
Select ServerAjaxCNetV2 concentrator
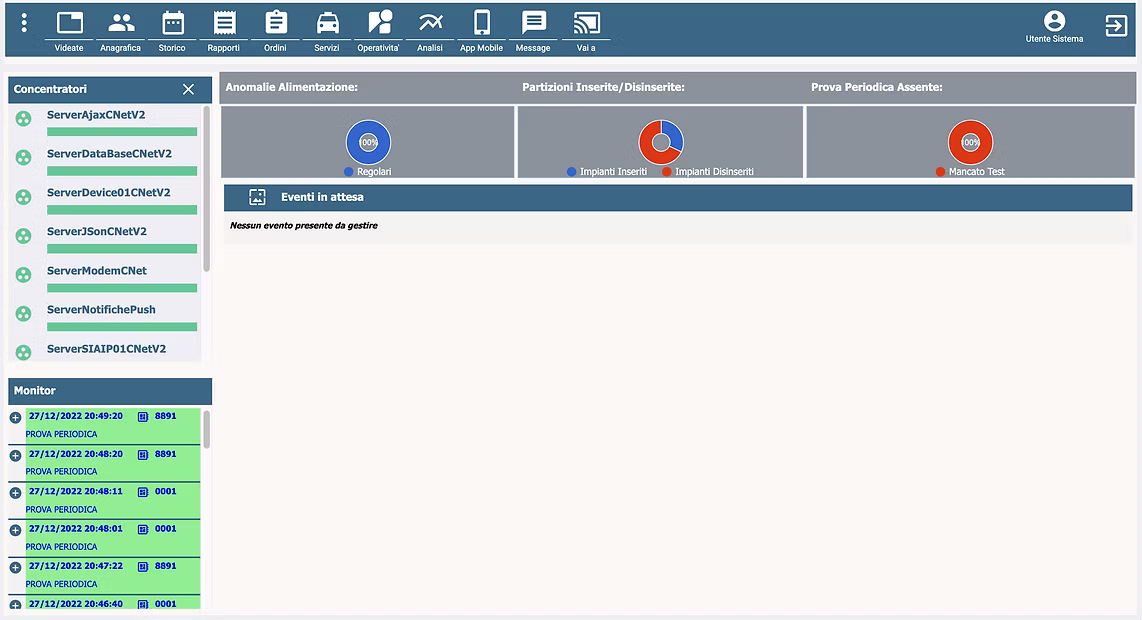(x=96, y=115)
